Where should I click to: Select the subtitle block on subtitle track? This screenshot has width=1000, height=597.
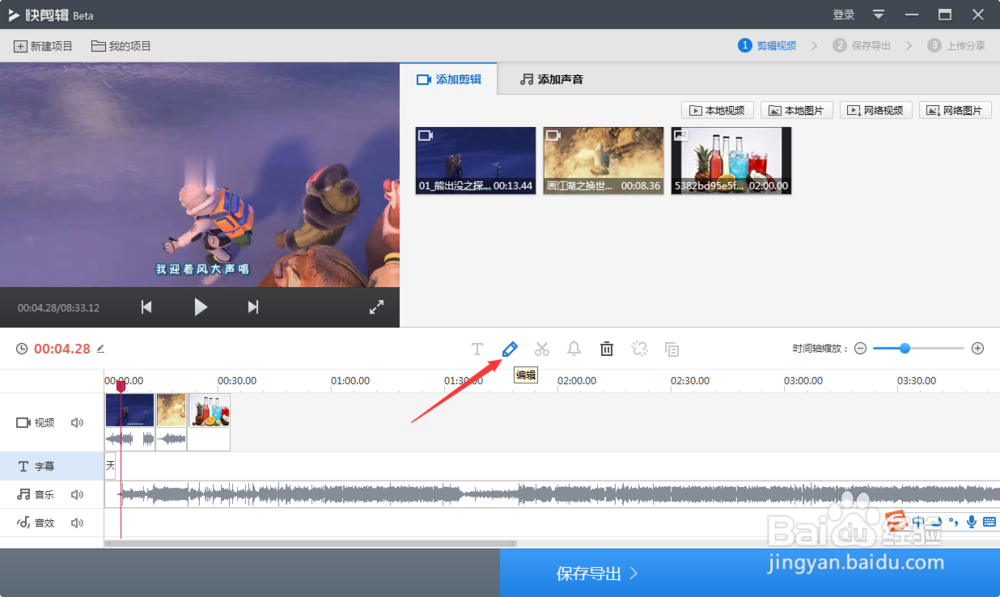pos(110,466)
